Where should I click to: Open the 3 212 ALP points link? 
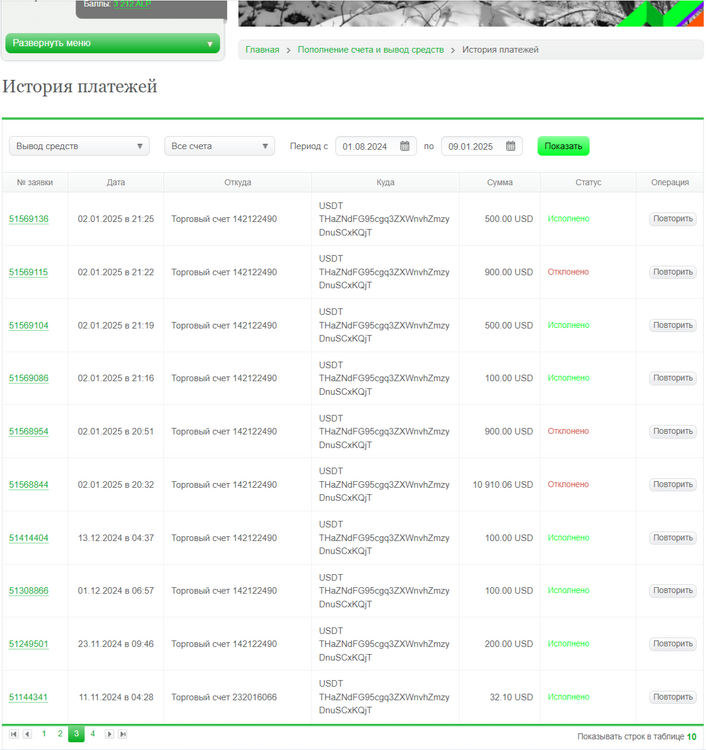(x=132, y=4)
